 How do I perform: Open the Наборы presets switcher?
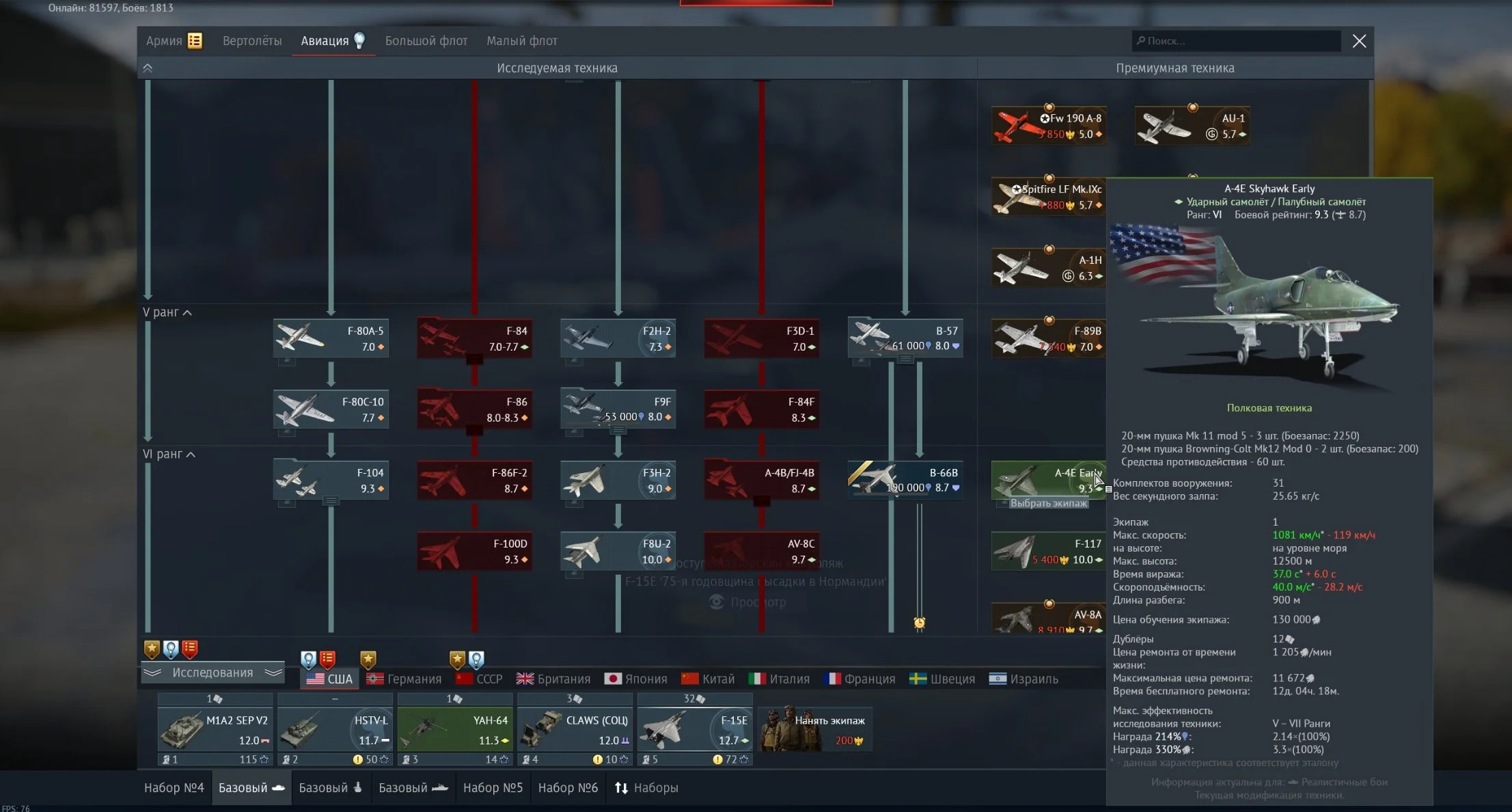pyautogui.click(x=646, y=787)
